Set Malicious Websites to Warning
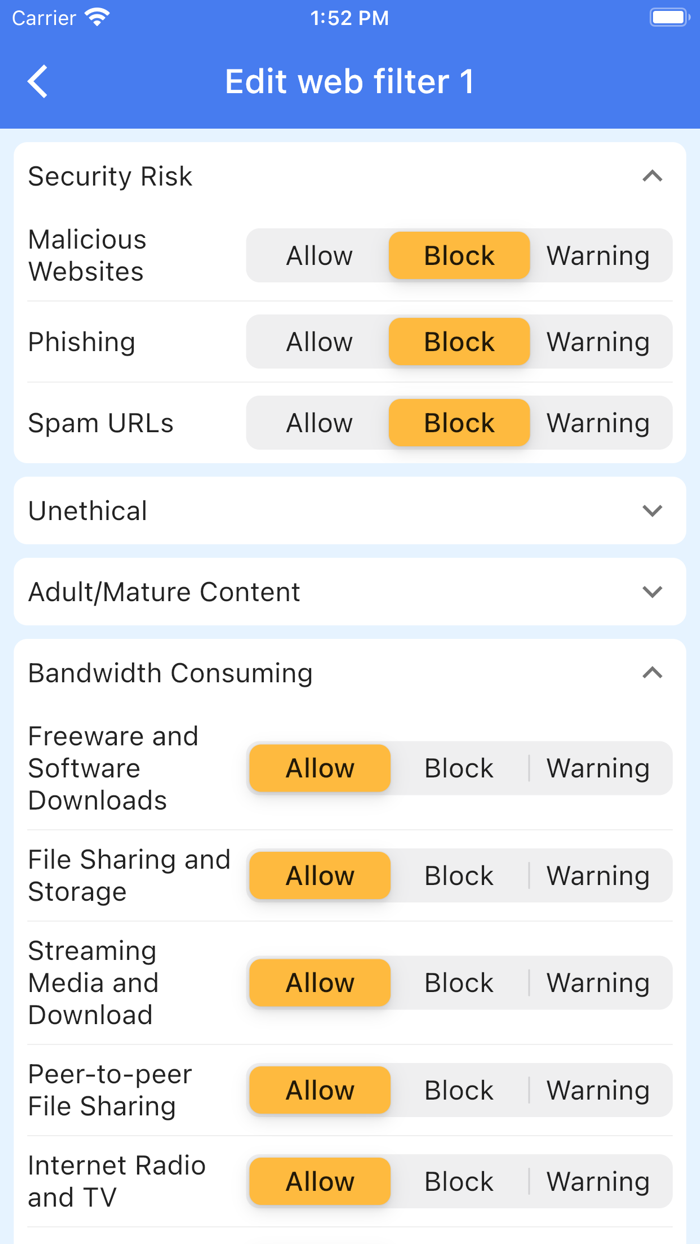Viewport: 700px width, 1244px height. click(x=598, y=255)
